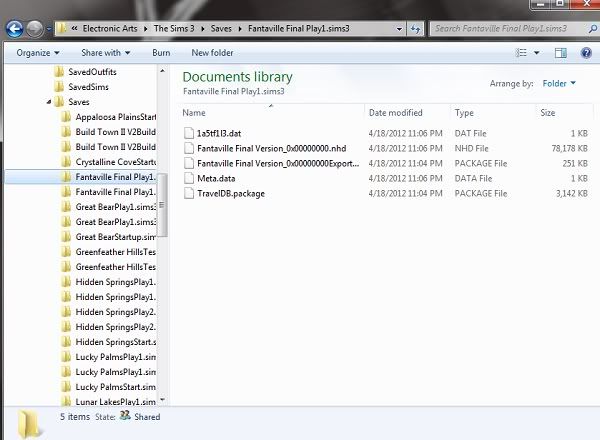Click the navigation pane scrollbar thumb
Screen dimensions: 600x440
[162, 205]
